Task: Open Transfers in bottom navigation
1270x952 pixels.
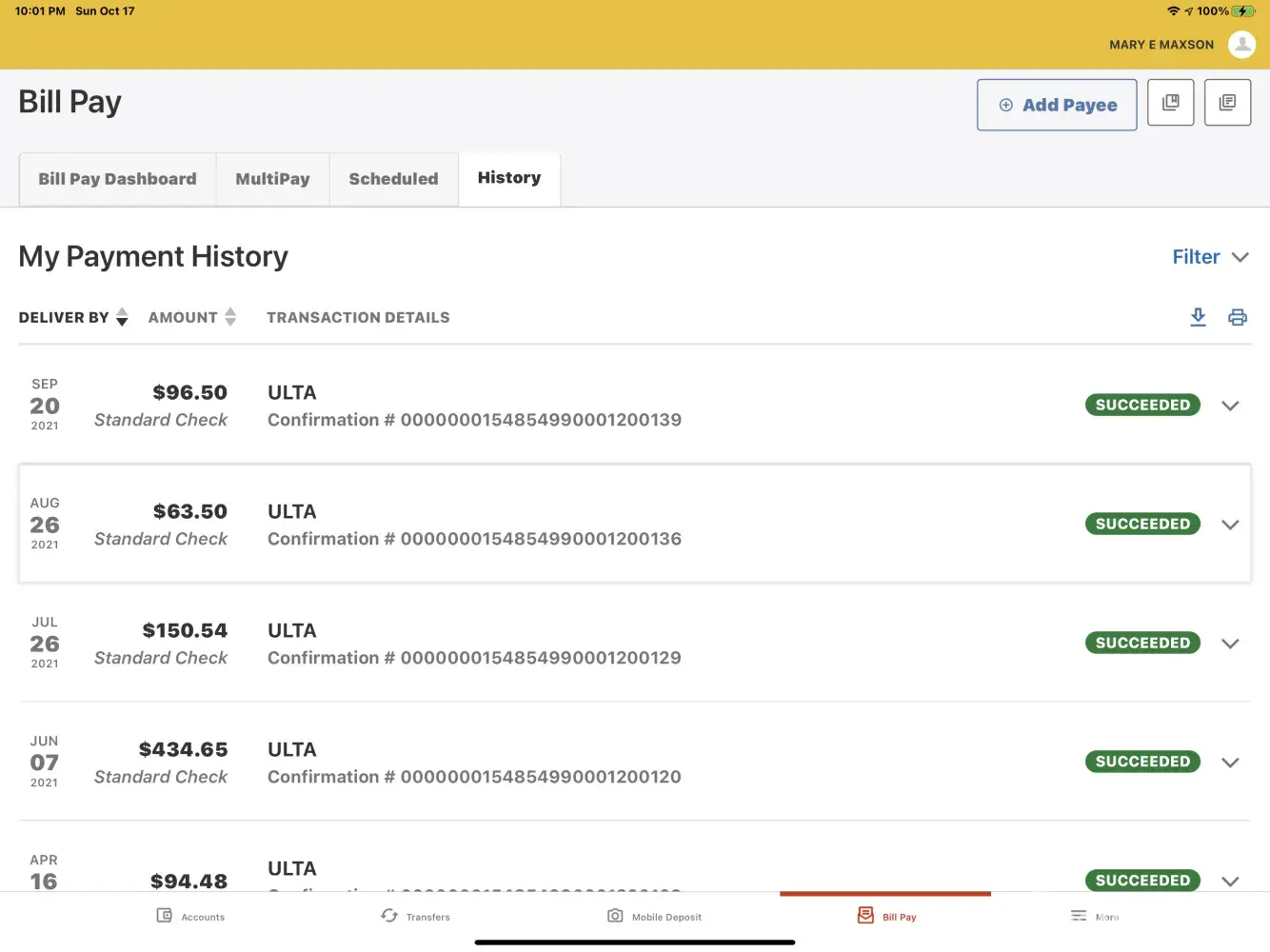Action: point(415,916)
